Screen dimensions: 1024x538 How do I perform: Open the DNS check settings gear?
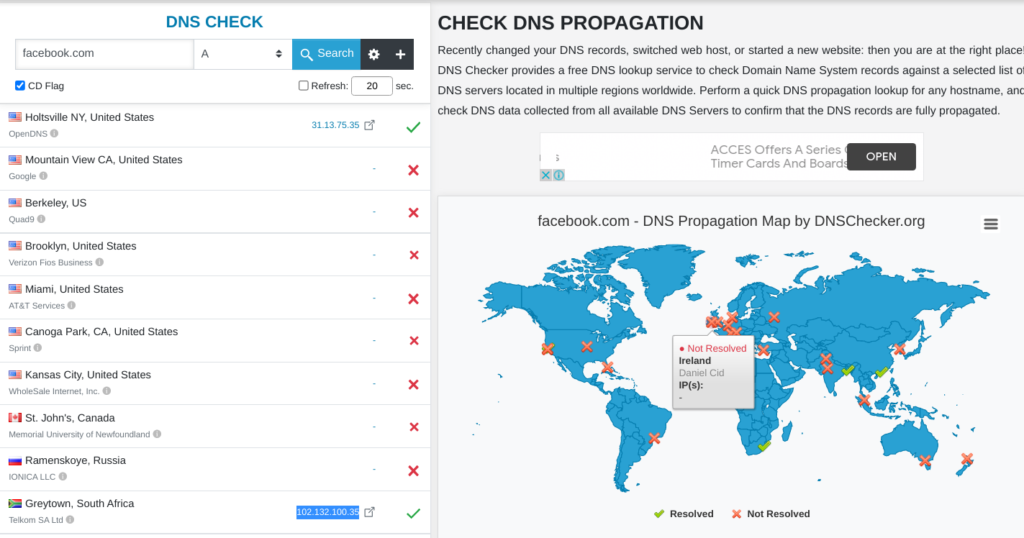click(x=374, y=54)
